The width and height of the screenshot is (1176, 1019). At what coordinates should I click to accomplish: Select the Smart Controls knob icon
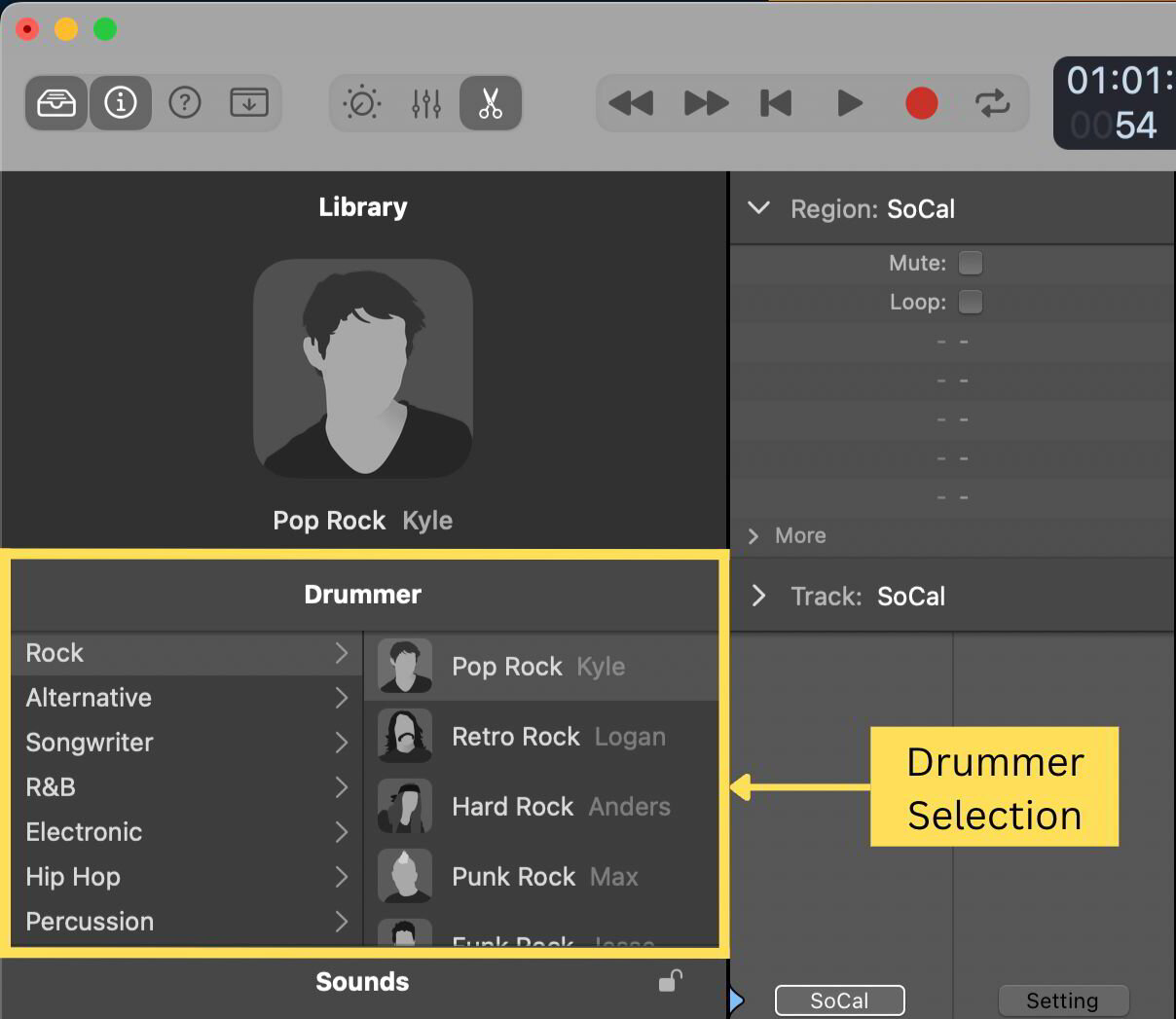click(x=361, y=102)
